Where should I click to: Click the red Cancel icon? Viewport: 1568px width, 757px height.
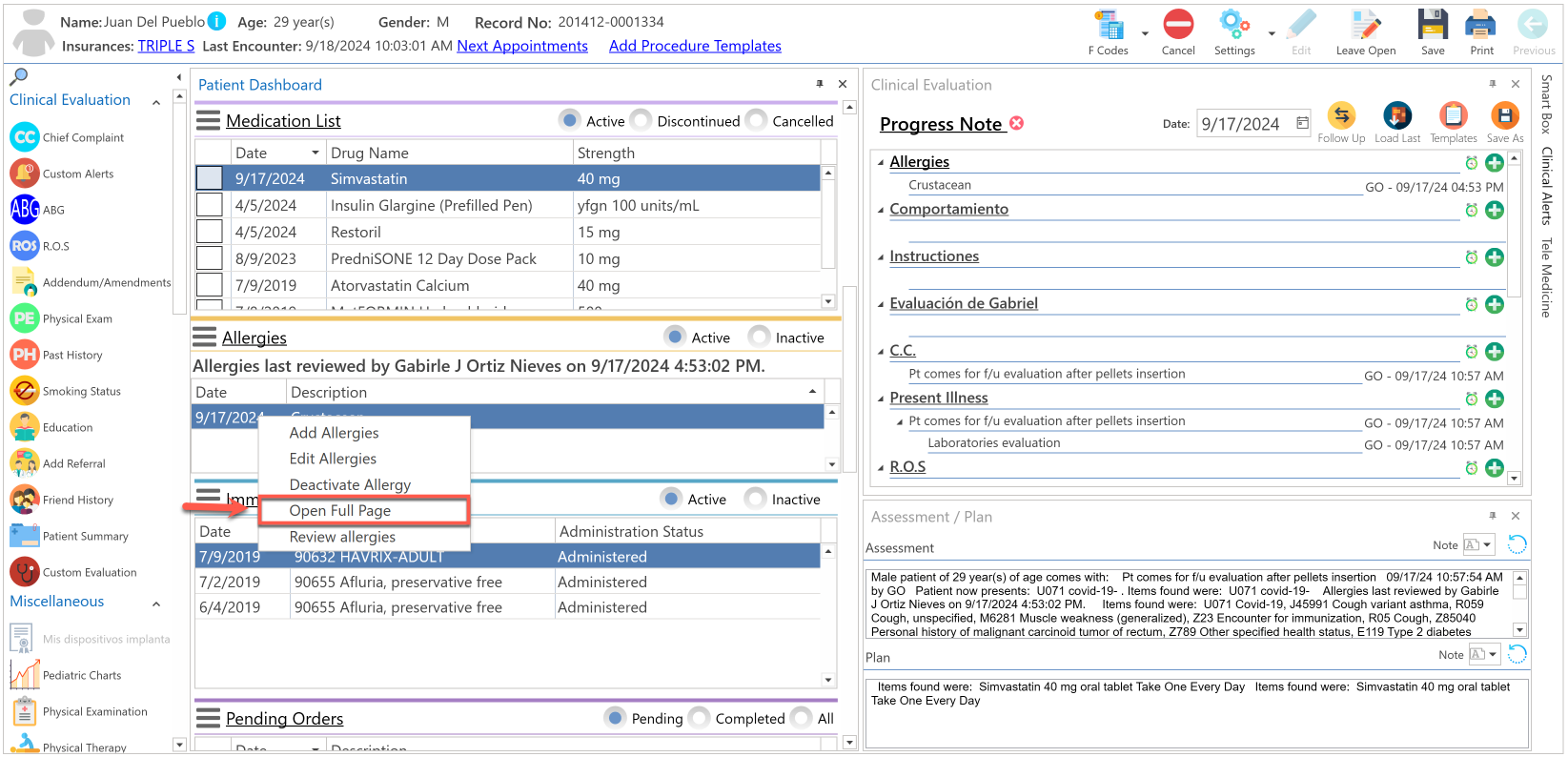(1178, 25)
